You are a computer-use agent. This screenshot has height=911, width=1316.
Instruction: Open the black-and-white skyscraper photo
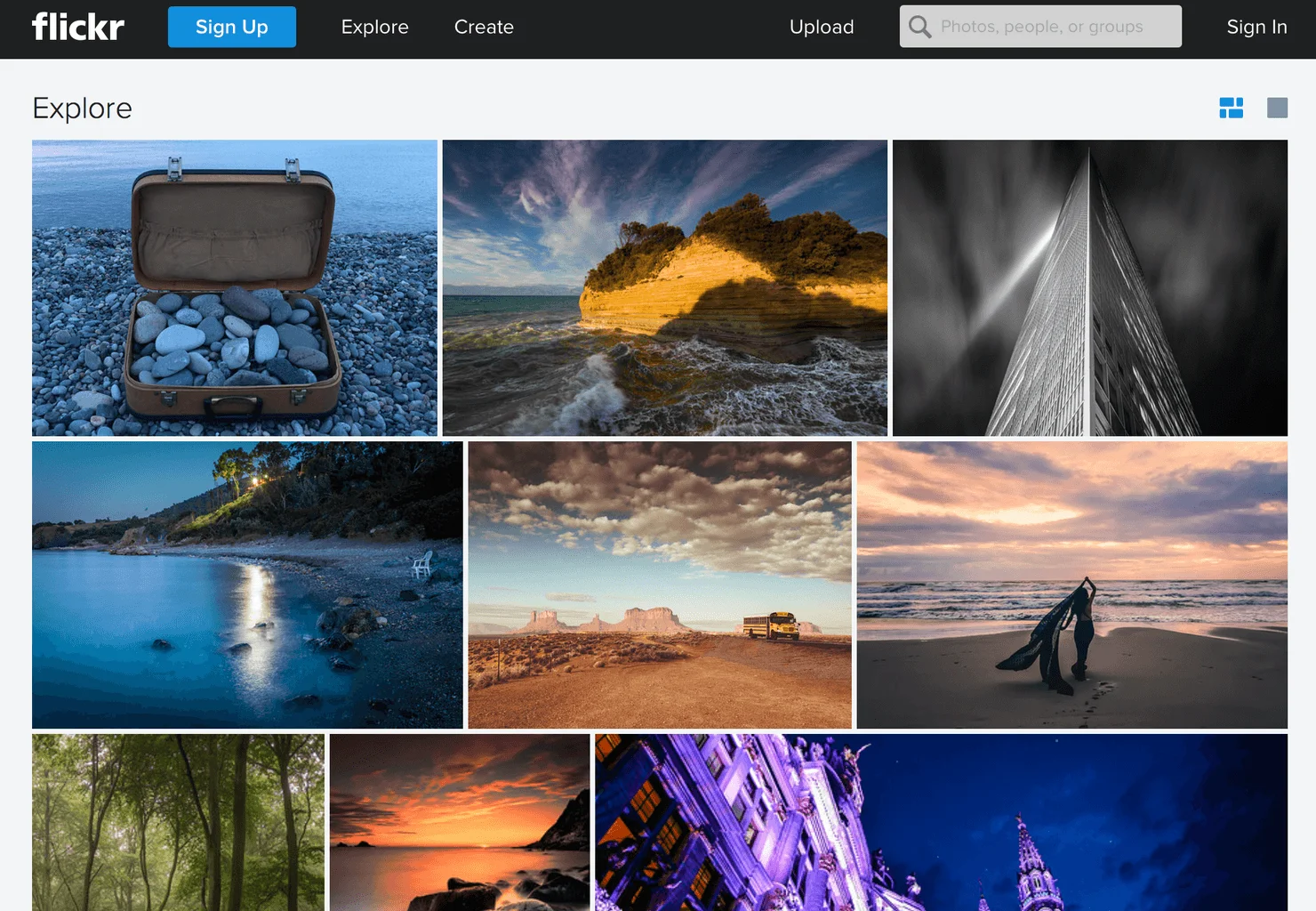[x=1089, y=286]
